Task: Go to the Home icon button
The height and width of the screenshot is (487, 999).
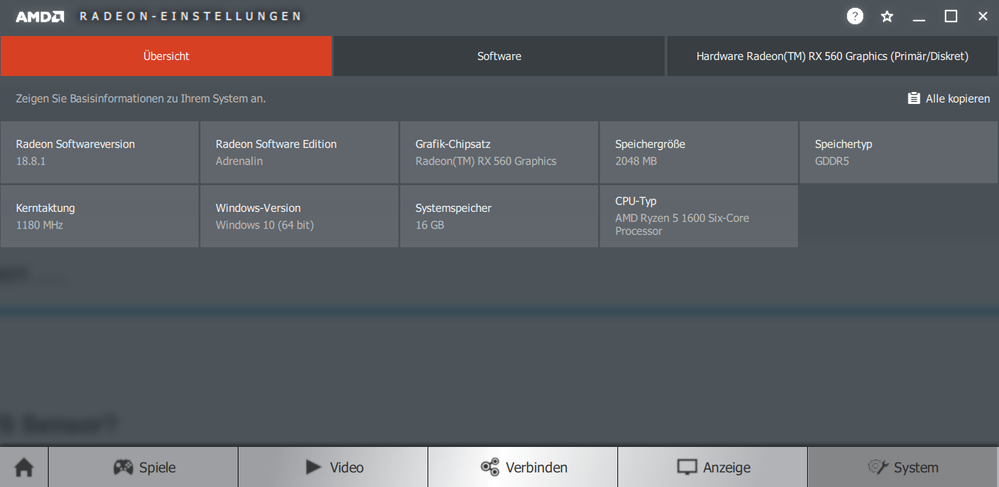Action: click(24, 467)
